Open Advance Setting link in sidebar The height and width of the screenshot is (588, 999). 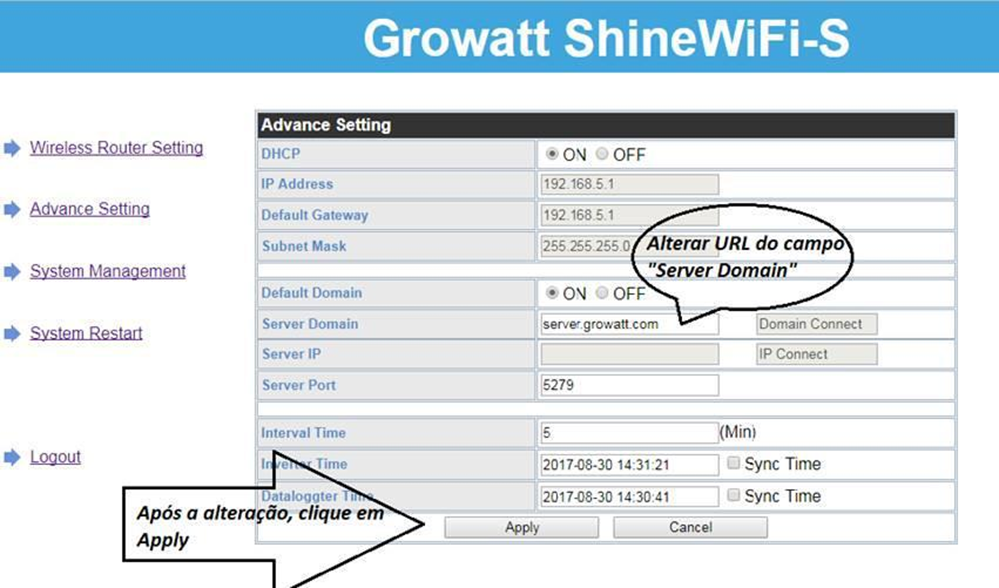click(90, 209)
